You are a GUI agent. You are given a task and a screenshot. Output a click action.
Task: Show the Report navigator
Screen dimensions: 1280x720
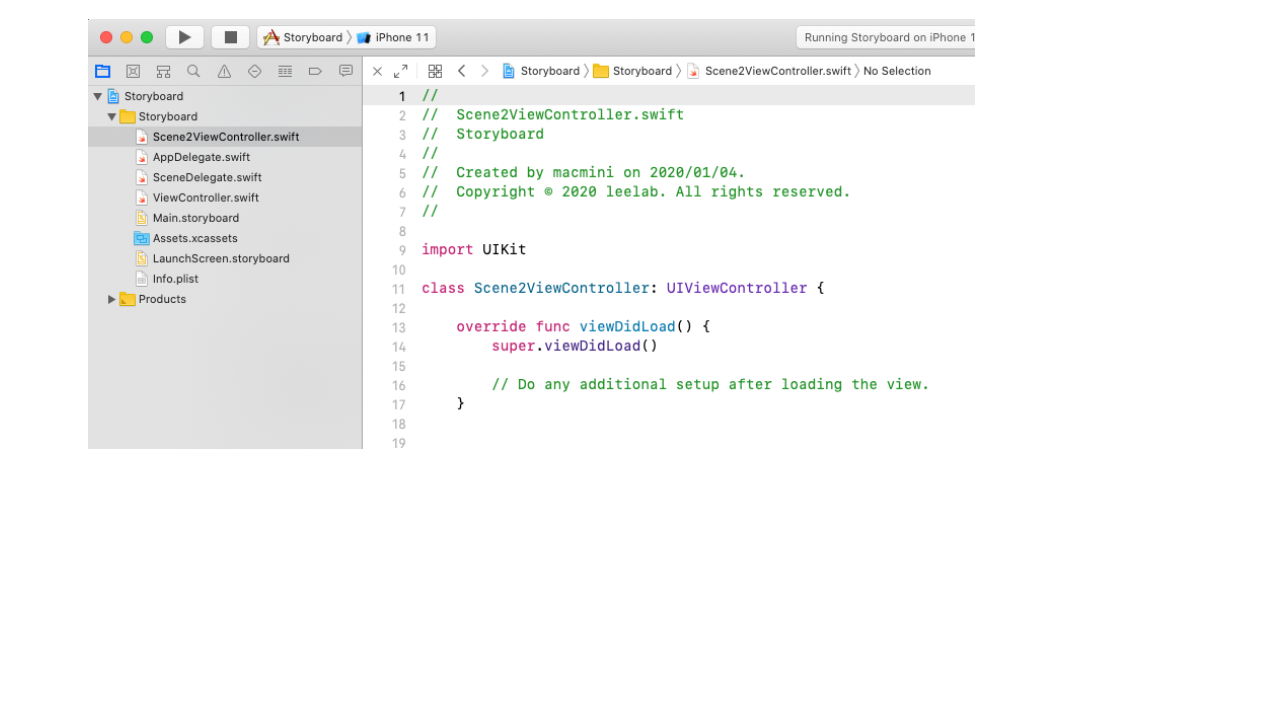(346, 71)
